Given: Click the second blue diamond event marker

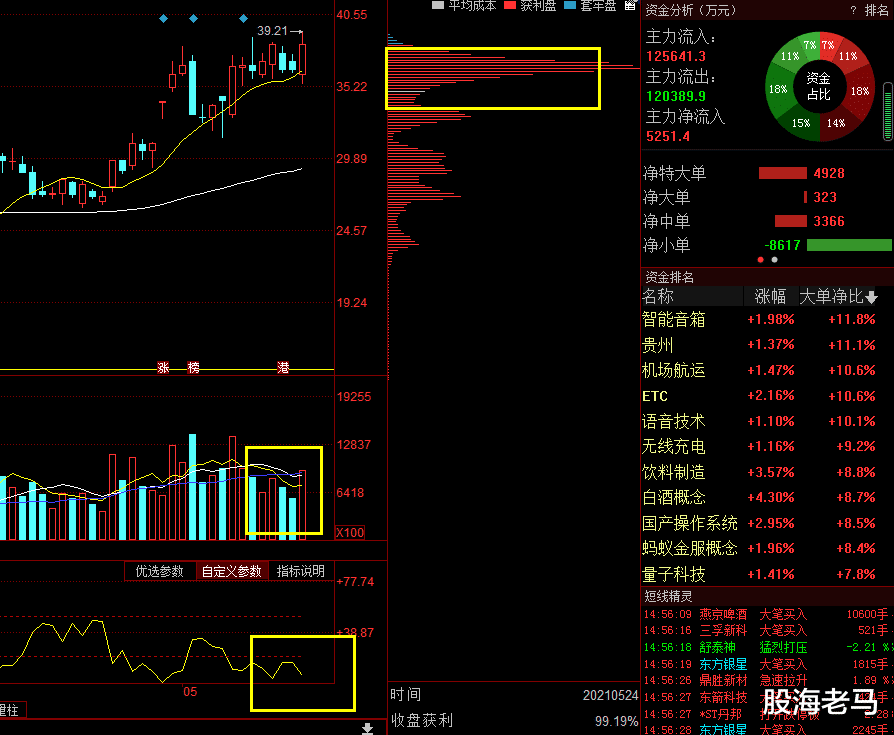Looking at the screenshot, I should tap(193, 19).
